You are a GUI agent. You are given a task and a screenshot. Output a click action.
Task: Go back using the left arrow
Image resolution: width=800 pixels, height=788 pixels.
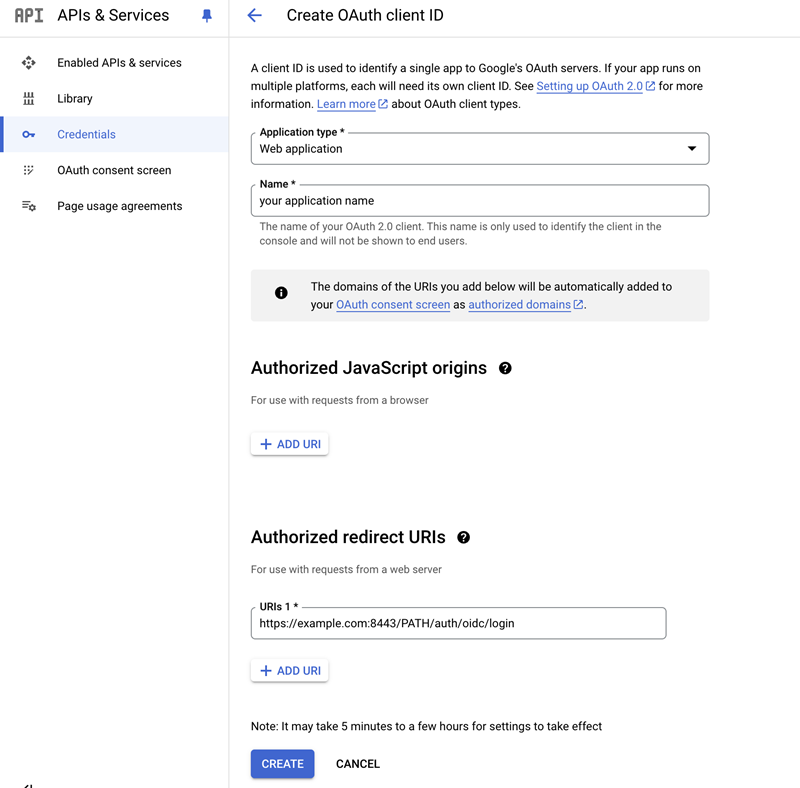pyautogui.click(x=254, y=16)
